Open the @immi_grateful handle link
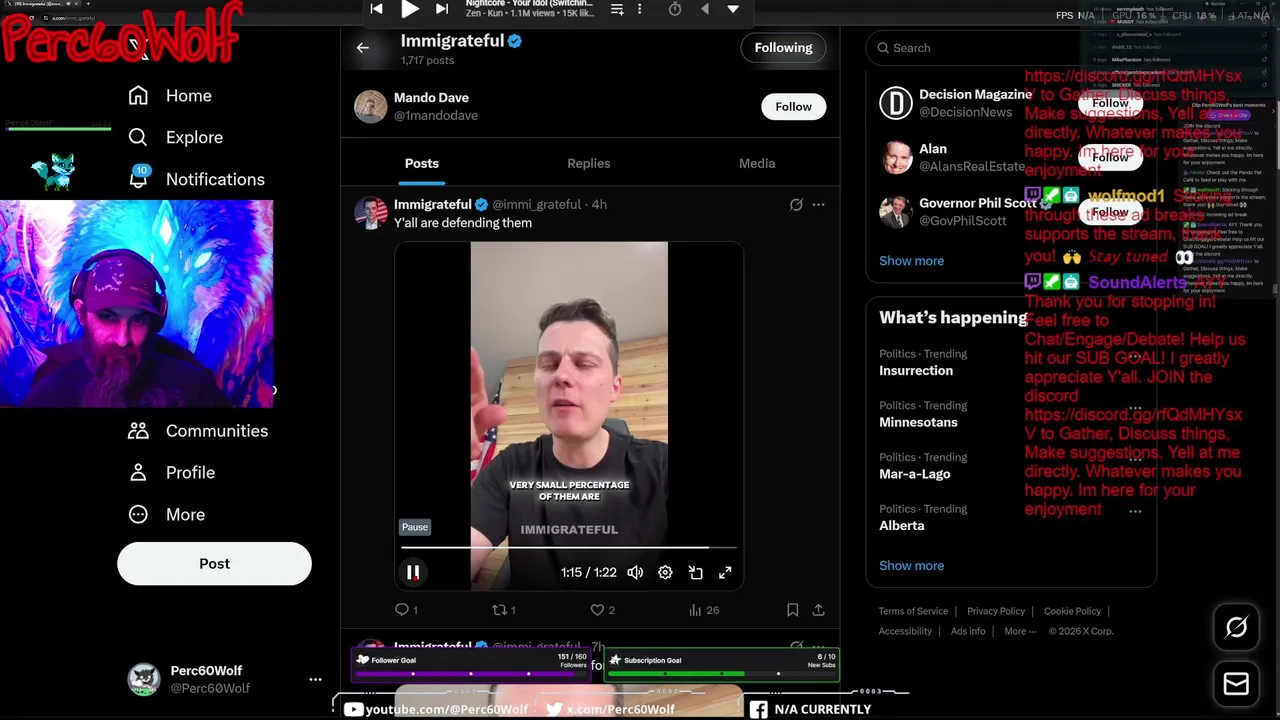The height and width of the screenshot is (720, 1280). (x=536, y=204)
